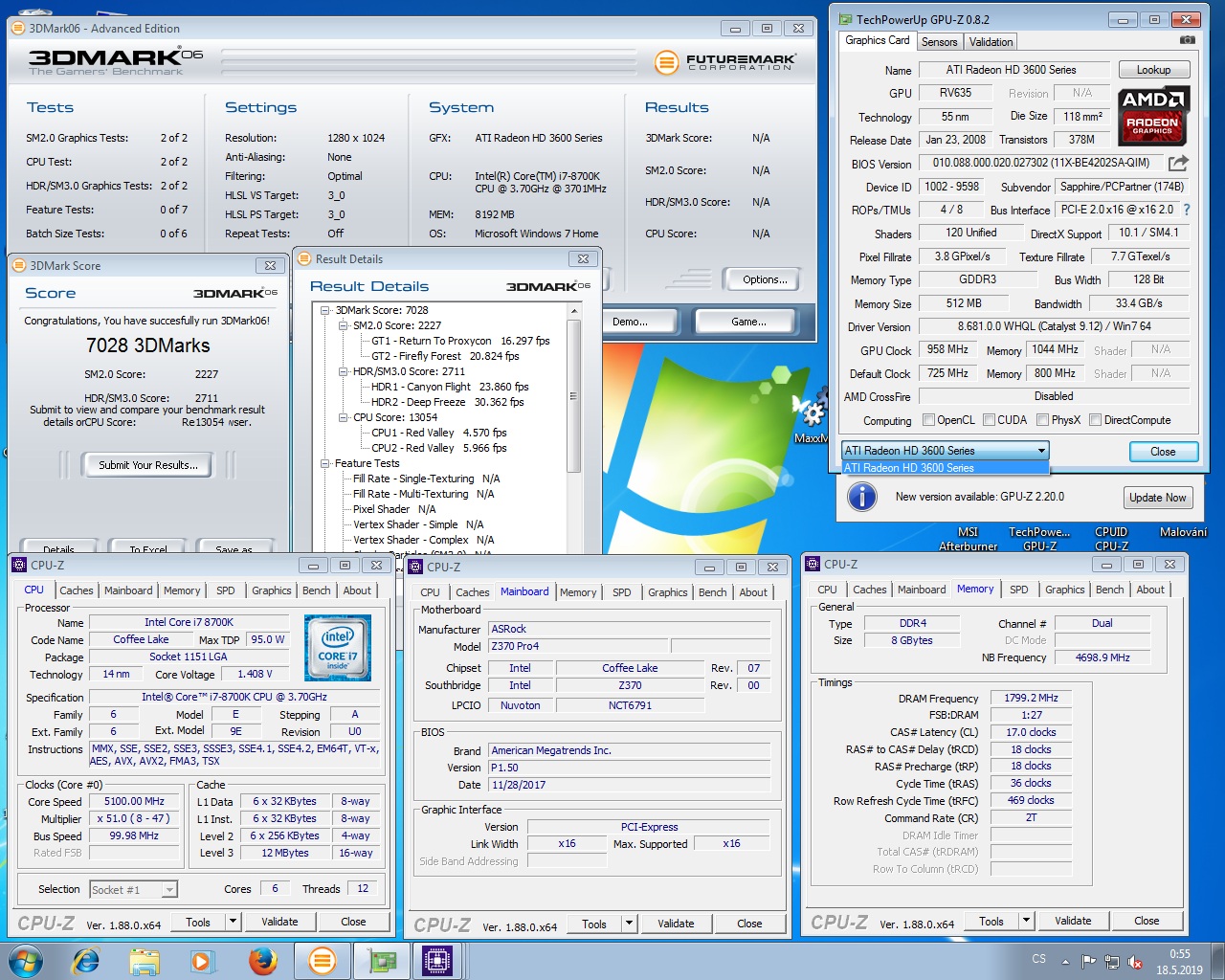Open Malování desktop shortcut
The width and height of the screenshot is (1225, 980).
(x=1183, y=532)
